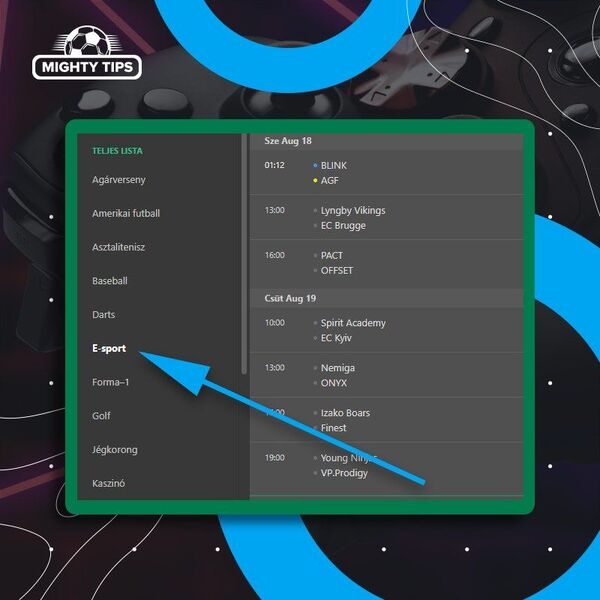
Task: Select EC Kyiv in the 10:00 match
Action: point(336,338)
